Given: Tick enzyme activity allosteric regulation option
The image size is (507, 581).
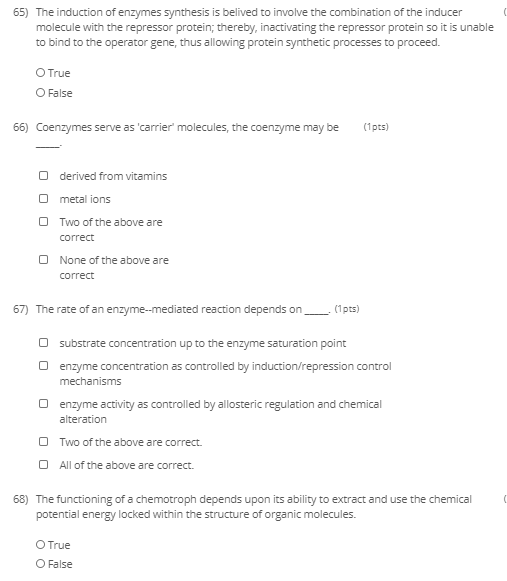Looking at the screenshot, I should pos(43,404).
